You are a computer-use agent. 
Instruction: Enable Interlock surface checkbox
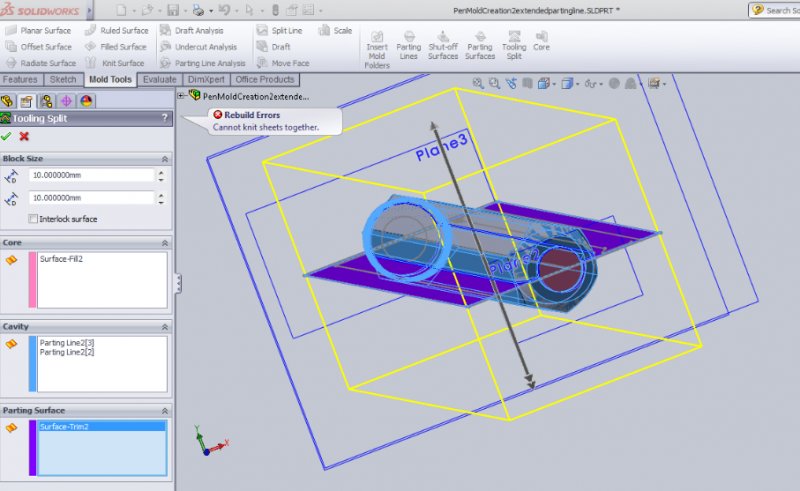point(34,219)
